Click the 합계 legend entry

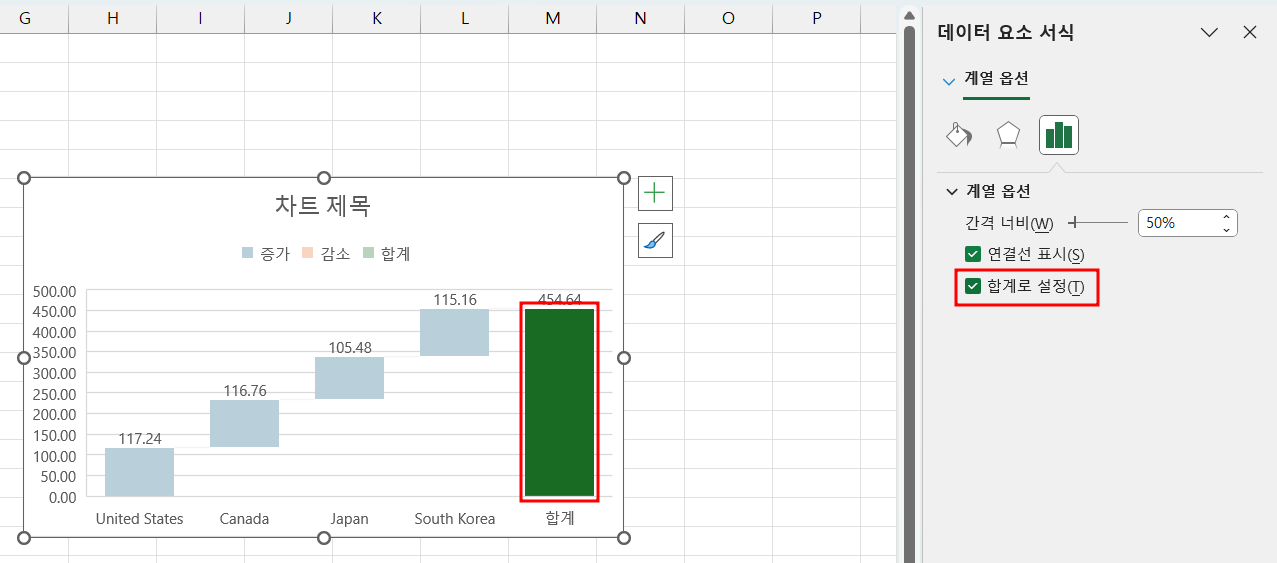(x=386, y=254)
